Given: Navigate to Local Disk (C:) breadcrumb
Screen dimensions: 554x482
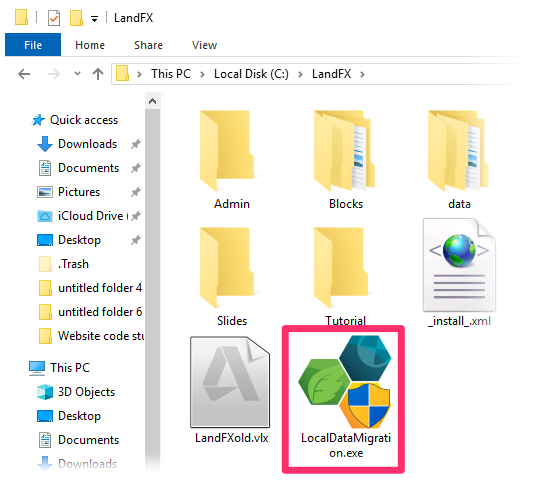Looking at the screenshot, I should 251,74.
